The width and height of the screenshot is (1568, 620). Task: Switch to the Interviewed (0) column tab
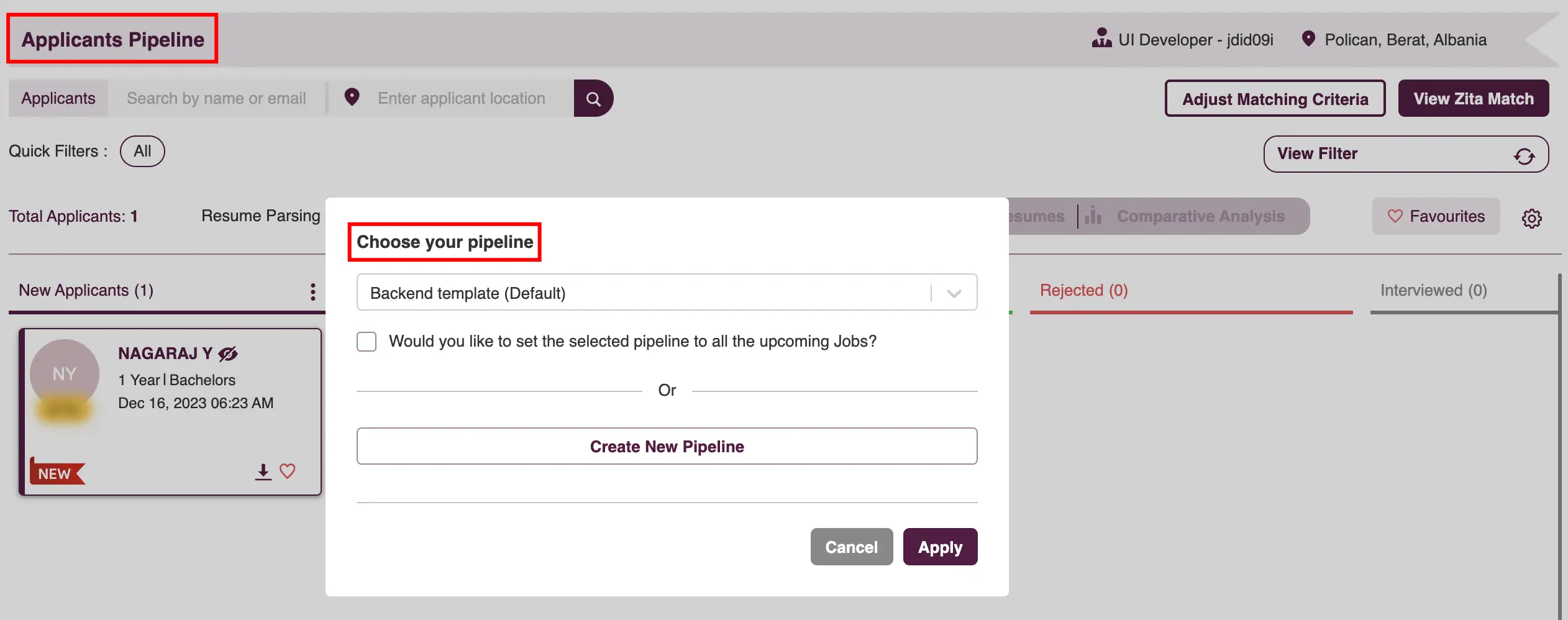click(x=1433, y=290)
